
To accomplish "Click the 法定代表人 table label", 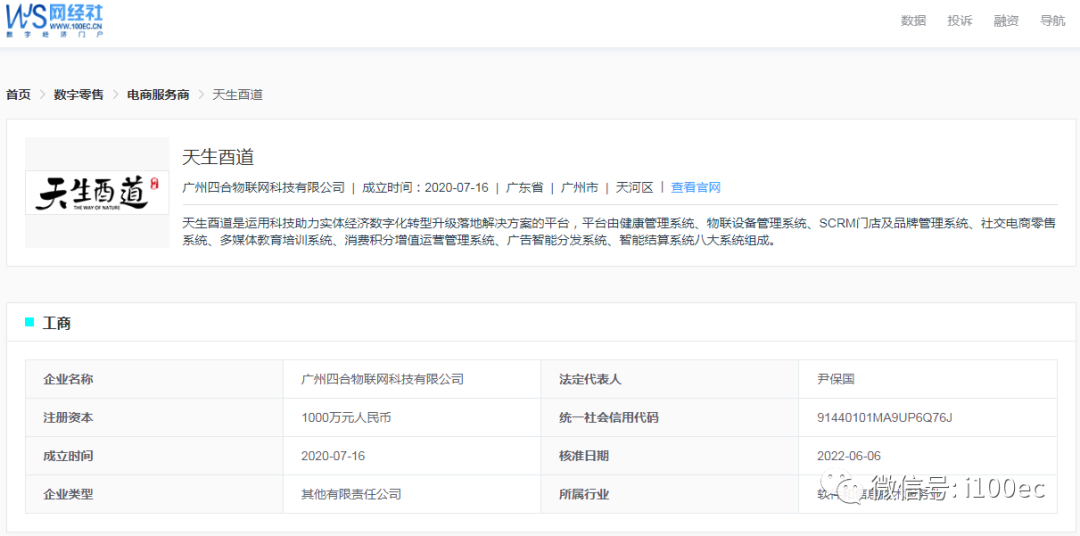I will [x=591, y=379].
